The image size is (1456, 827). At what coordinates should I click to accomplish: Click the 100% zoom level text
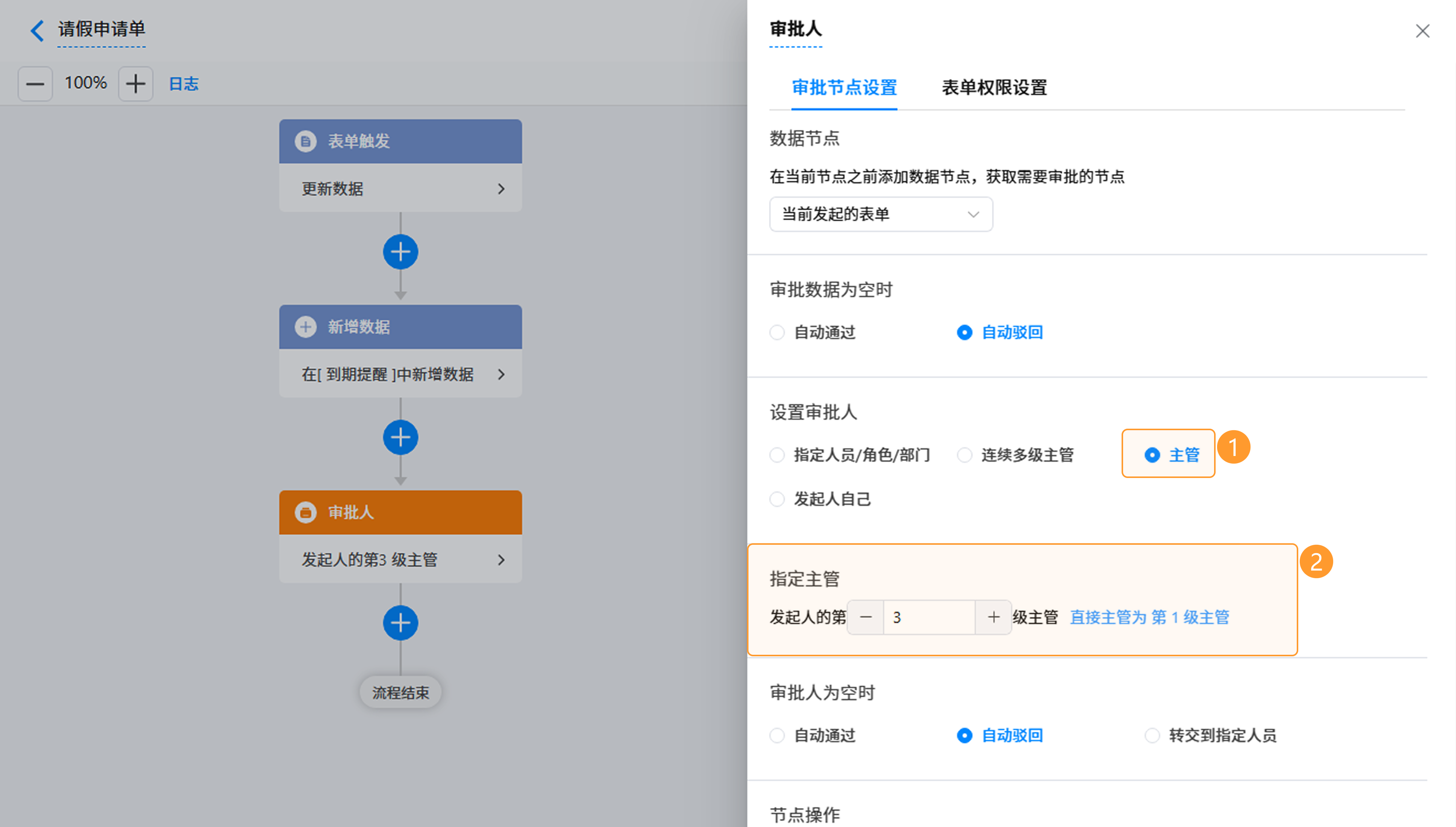pyautogui.click(x=85, y=83)
